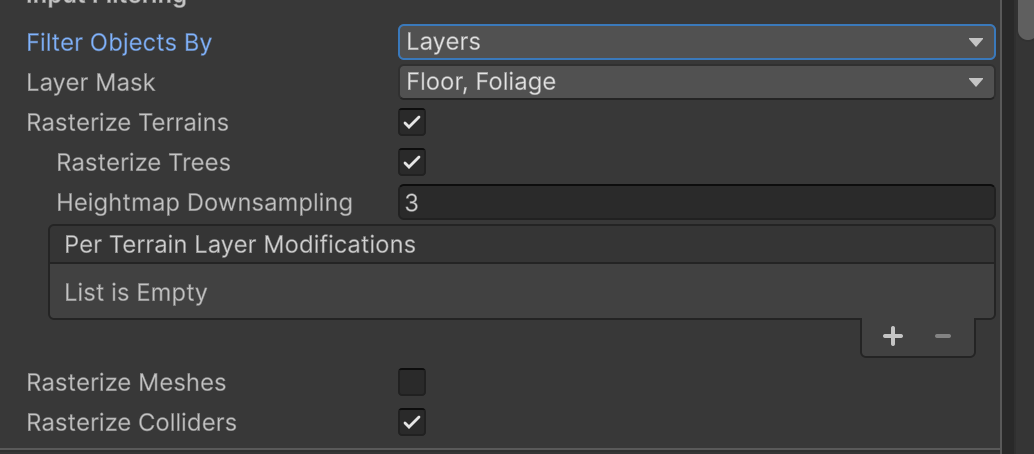The height and width of the screenshot is (454, 1034).
Task: Open the Filter Objects By dropdown
Action: 695,42
